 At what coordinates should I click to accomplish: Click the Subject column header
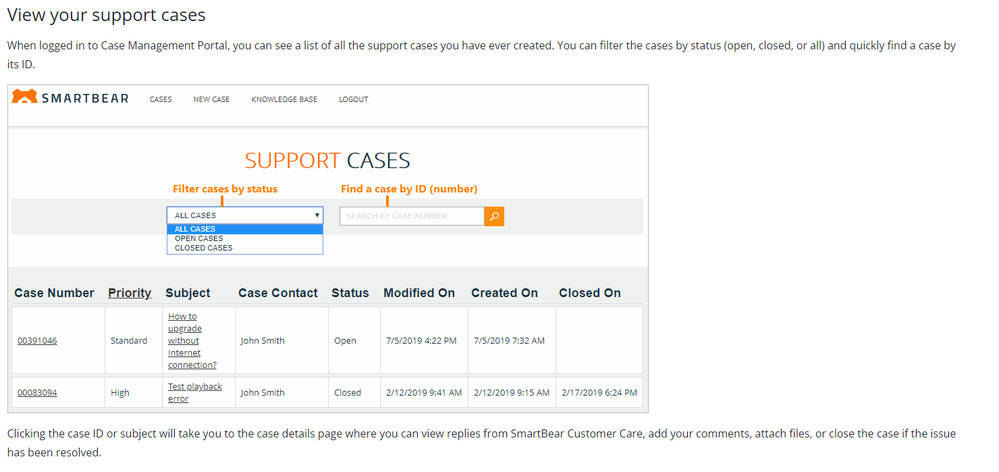click(188, 293)
